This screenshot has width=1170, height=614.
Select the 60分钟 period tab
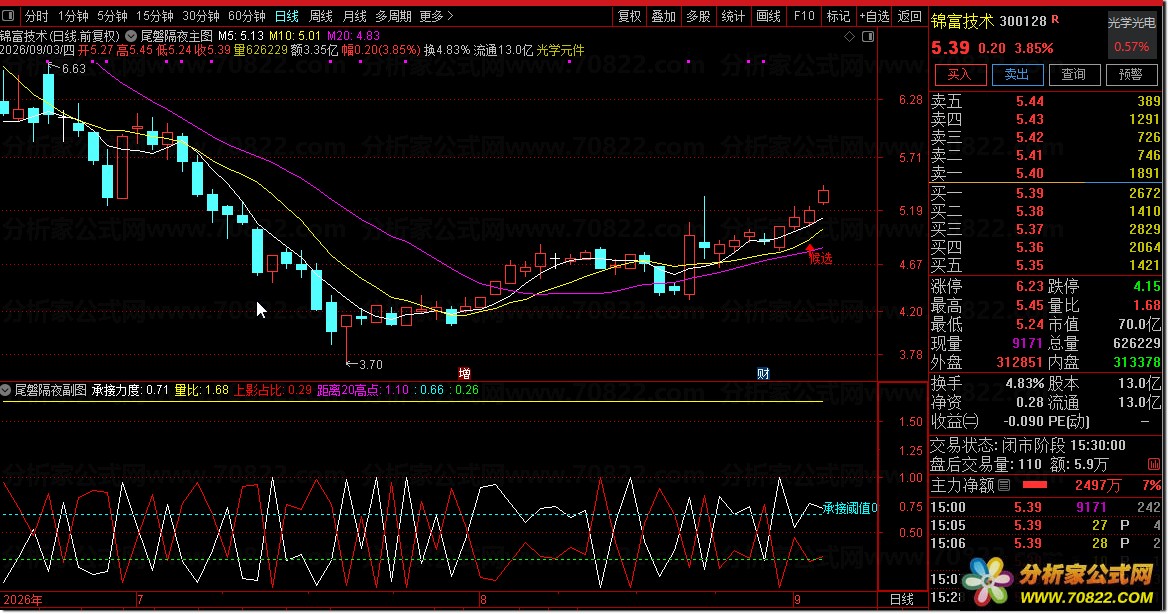click(x=246, y=16)
